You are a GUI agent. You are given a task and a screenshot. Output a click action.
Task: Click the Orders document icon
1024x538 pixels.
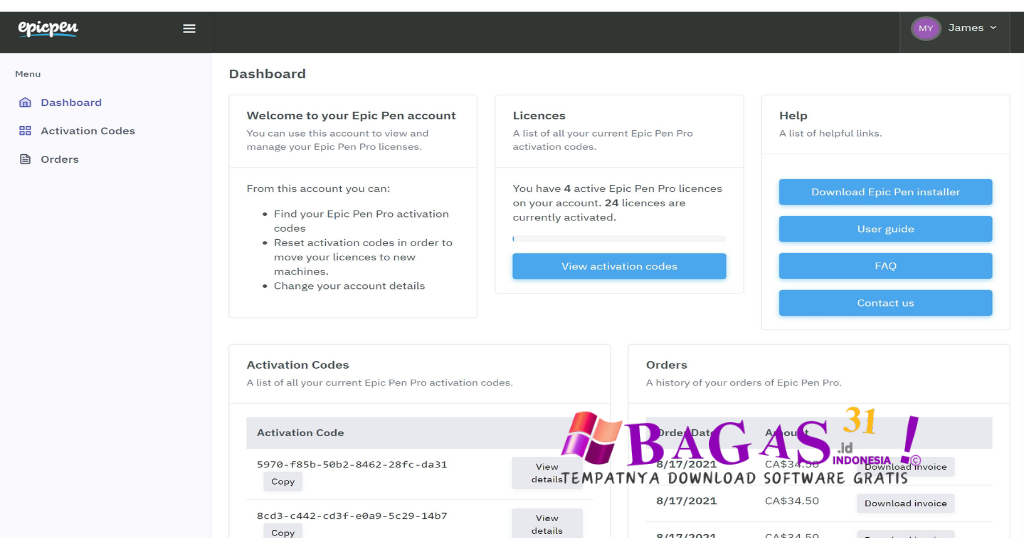coord(25,159)
